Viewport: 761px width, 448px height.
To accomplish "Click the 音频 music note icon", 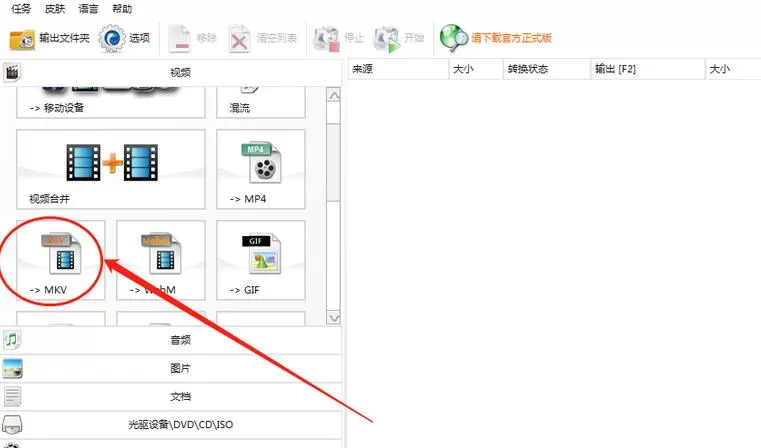I will [12, 340].
